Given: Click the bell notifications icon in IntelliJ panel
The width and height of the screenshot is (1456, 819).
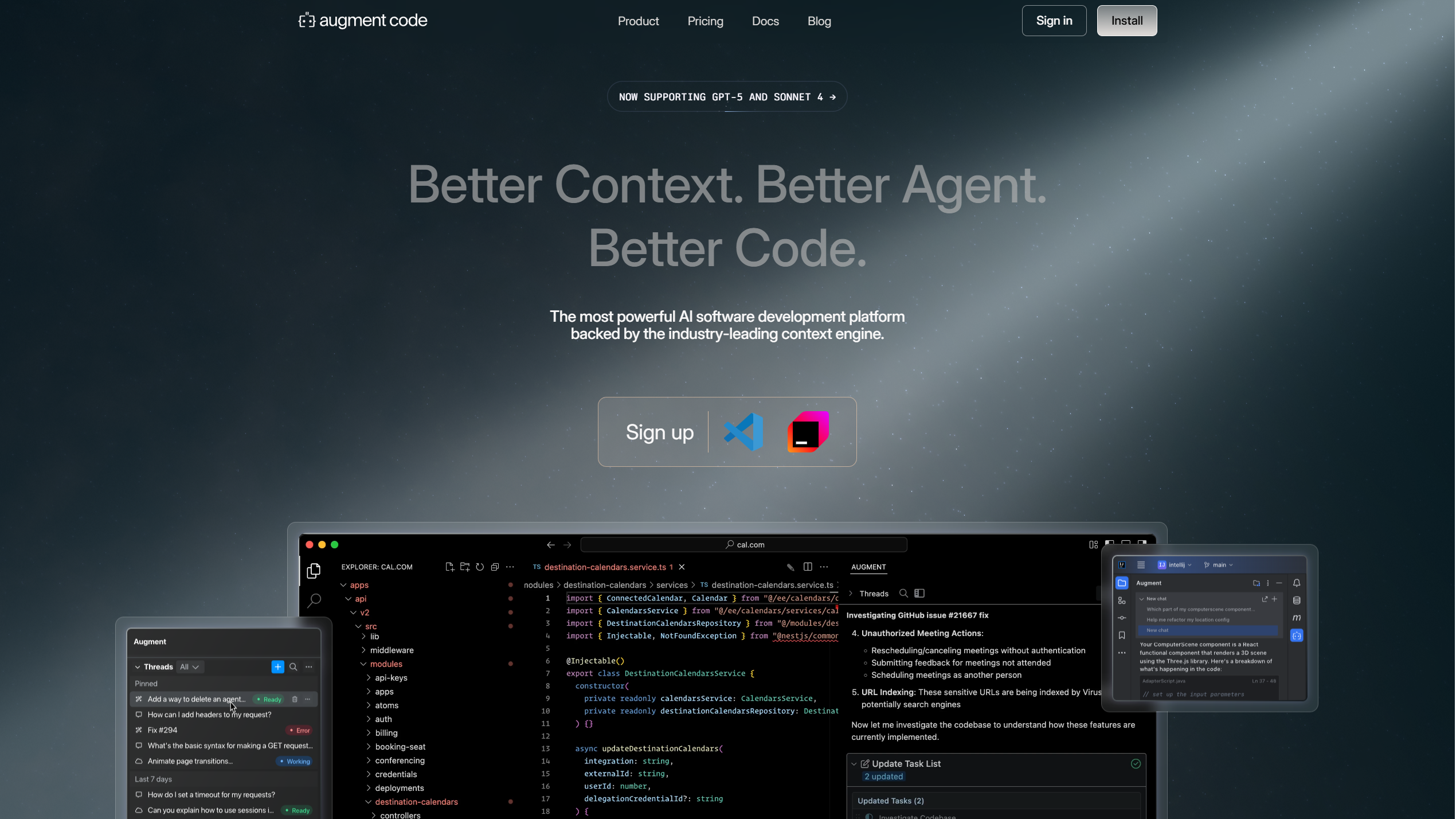Looking at the screenshot, I should click(1297, 583).
